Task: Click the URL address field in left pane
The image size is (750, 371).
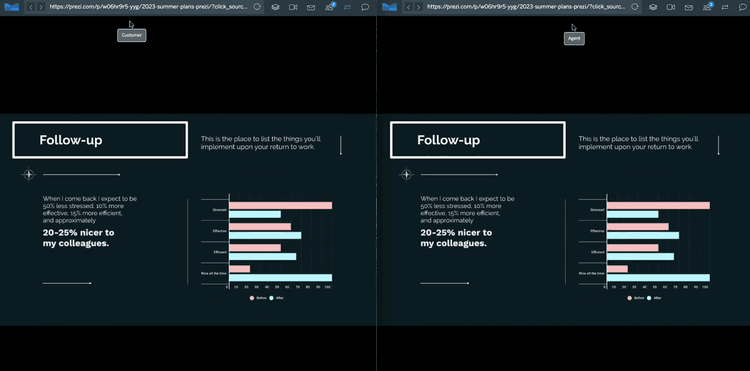Action: click(149, 7)
